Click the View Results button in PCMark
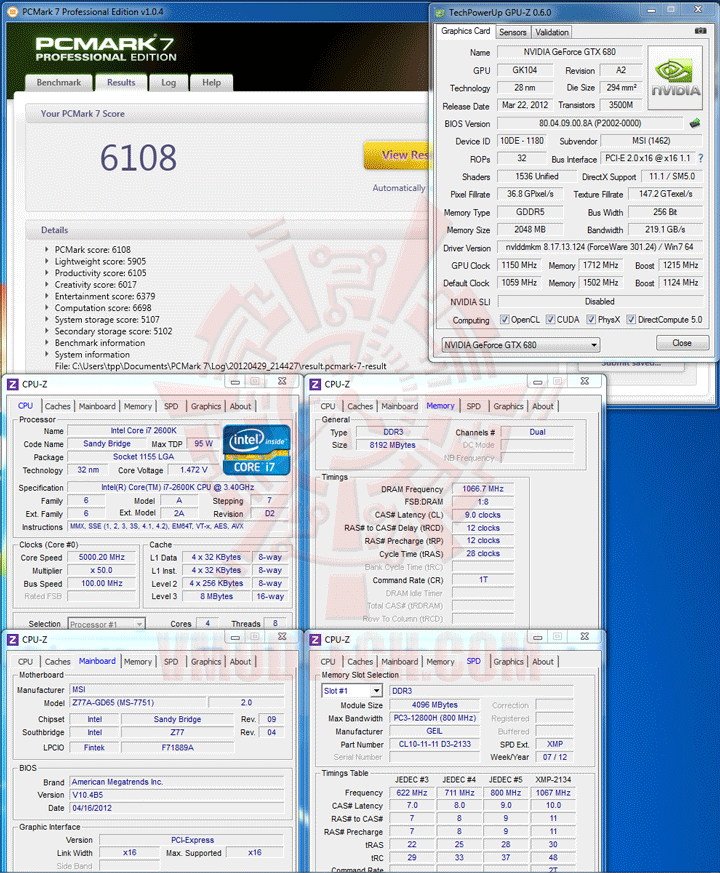The image size is (720, 873). [398, 155]
